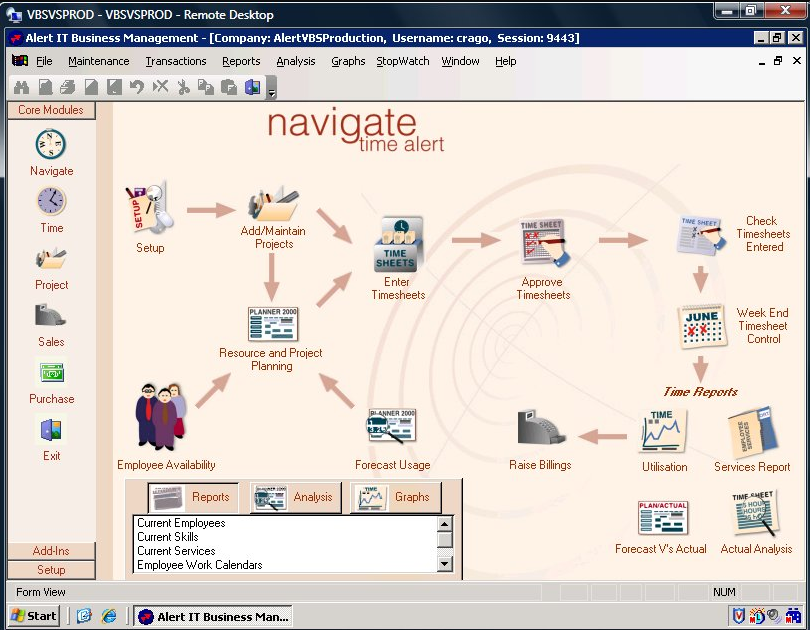Select the Time module in sidebar

point(51,203)
